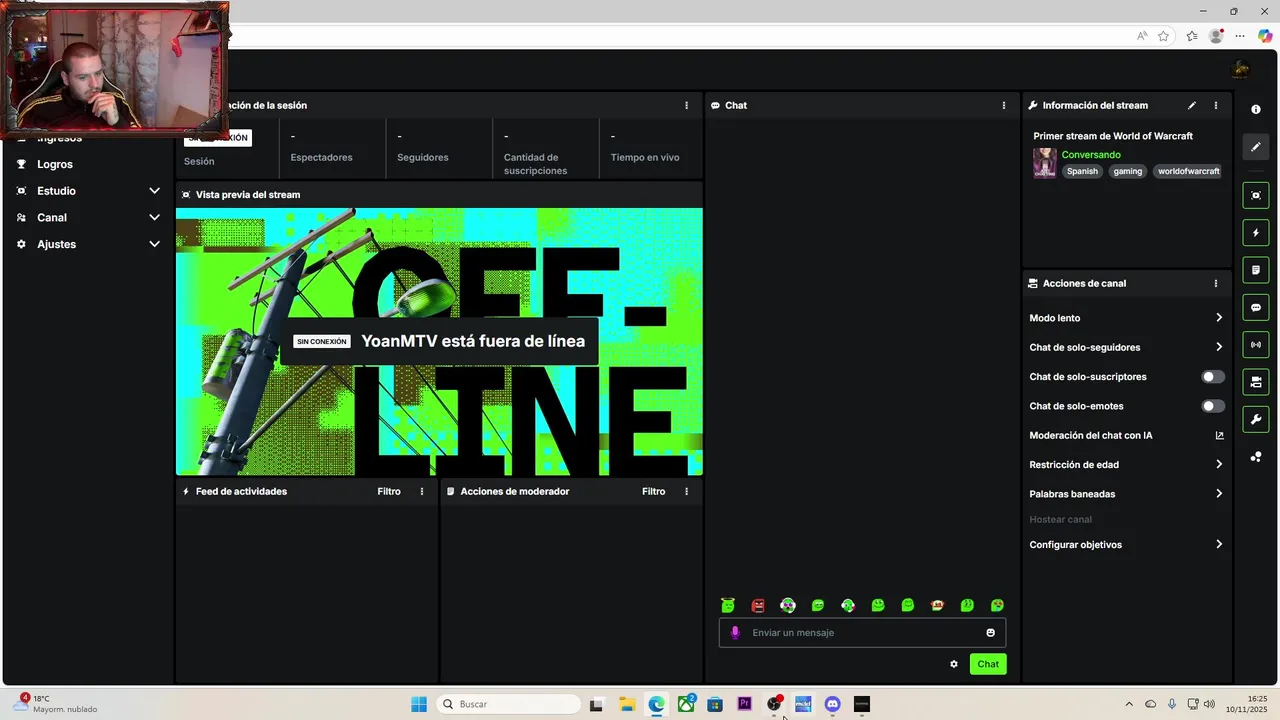Expand the Canal menu chevron
Image resolution: width=1280 pixels, height=720 pixels.
coord(154,217)
